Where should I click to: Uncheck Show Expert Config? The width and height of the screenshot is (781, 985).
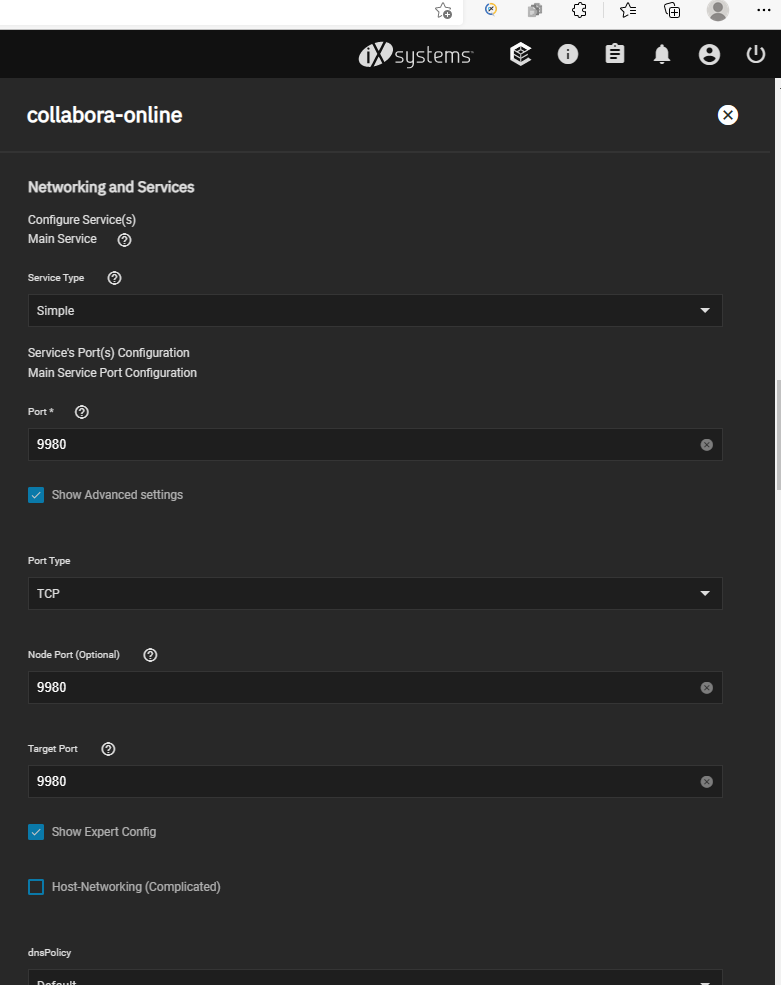coord(36,832)
